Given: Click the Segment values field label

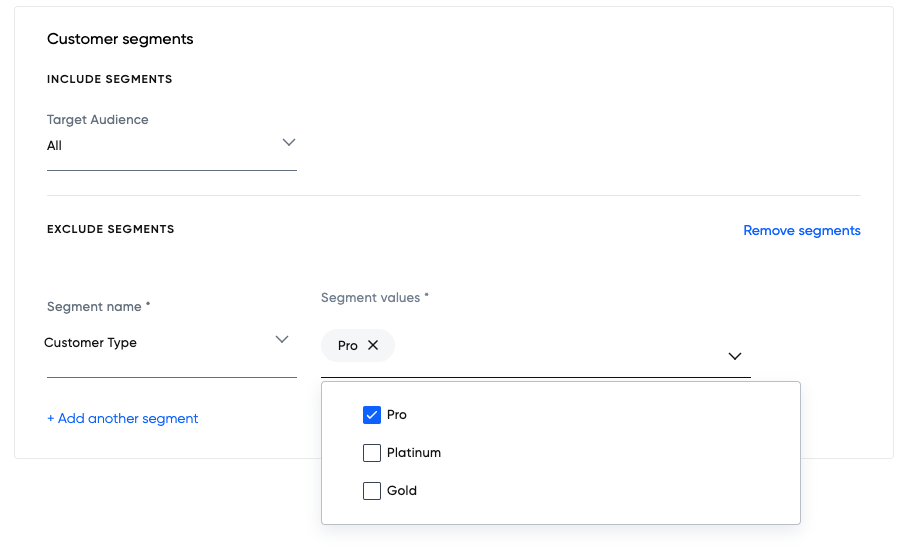Looking at the screenshot, I should (x=374, y=298).
